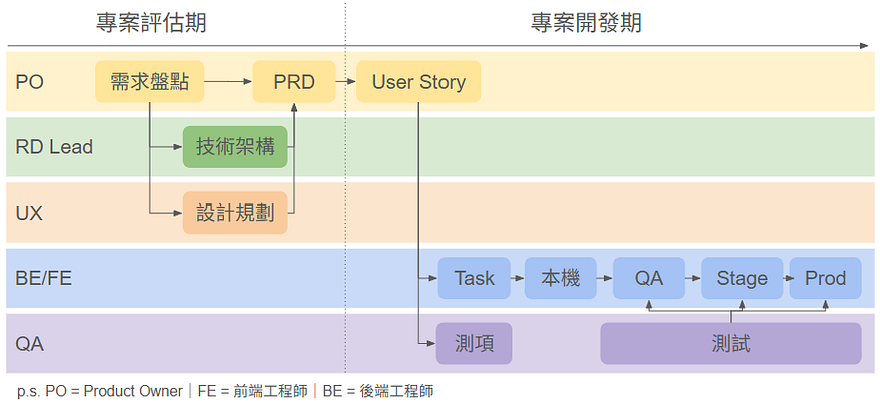This screenshot has height=408, width=880.
Task: Click the User Story box
Action: 419,81
